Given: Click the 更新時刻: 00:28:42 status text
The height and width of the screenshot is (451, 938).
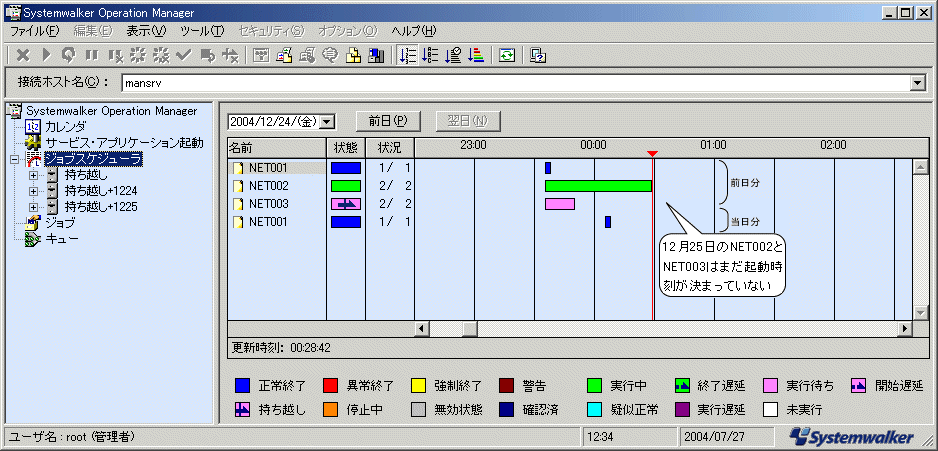Looking at the screenshot, I should click(x=281, y=347).
